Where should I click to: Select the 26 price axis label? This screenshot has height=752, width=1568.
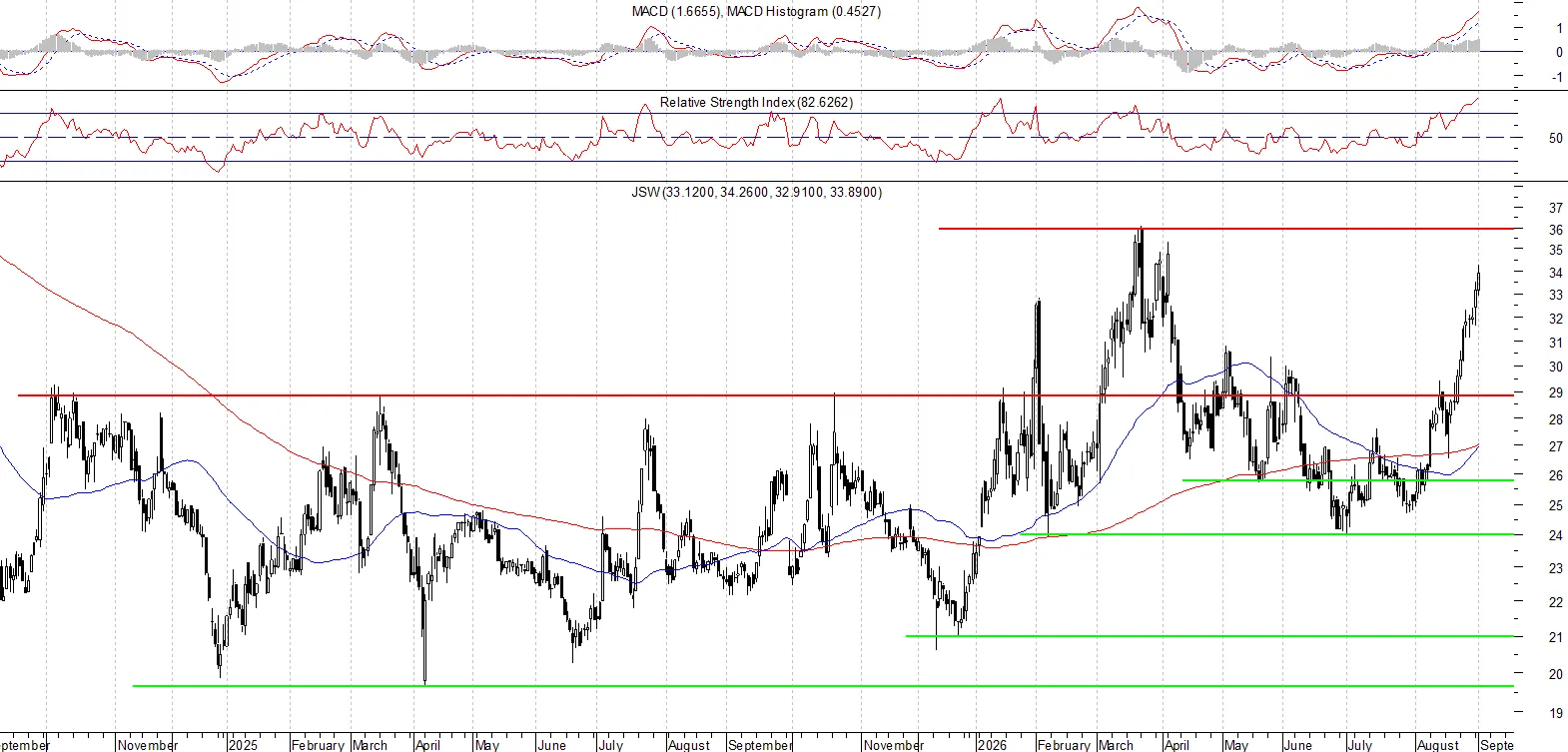(1556, 475)
